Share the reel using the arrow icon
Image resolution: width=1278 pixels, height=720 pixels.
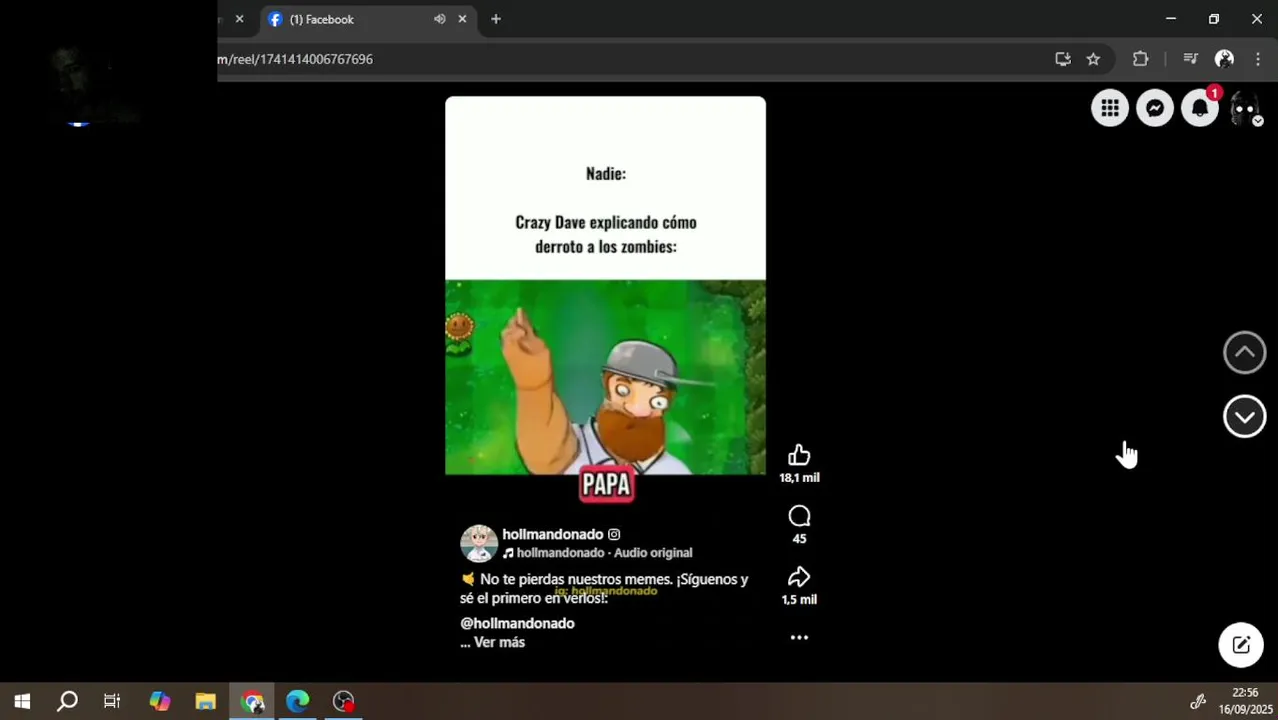point(799,577)
